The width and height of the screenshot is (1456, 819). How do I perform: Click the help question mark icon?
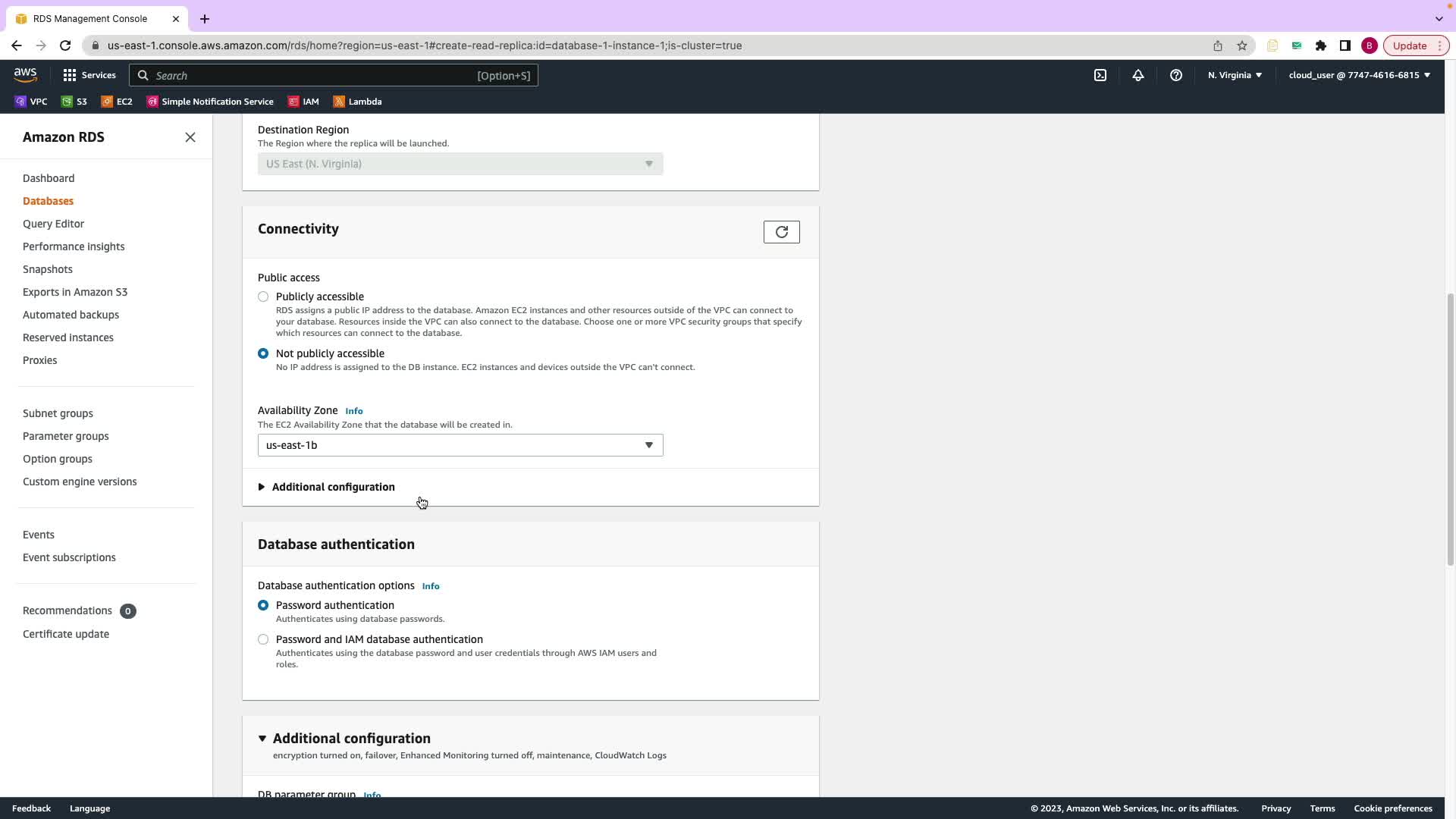tap(1176, 75)
